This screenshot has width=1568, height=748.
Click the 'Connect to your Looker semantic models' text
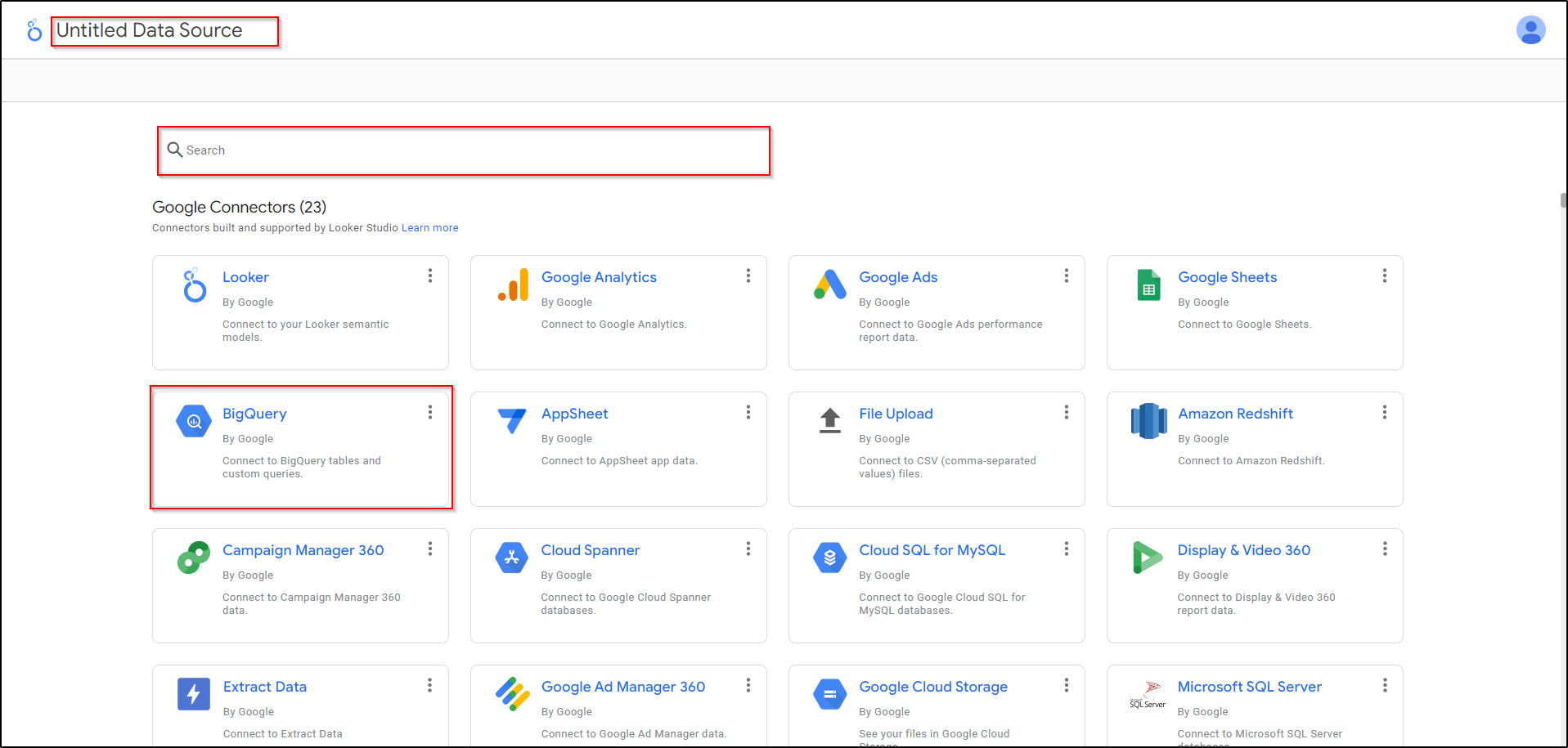pyautogui.click(x=305, y=331)
